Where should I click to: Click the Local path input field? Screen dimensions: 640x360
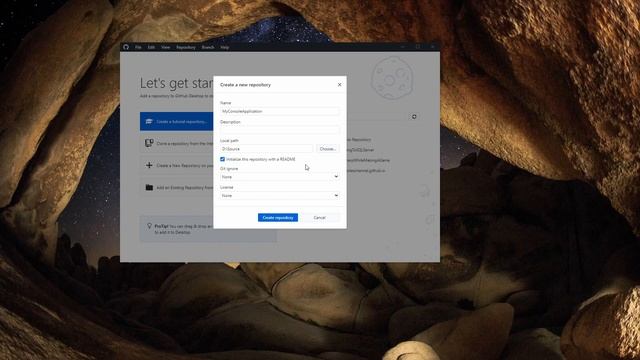[x=267, y=149]
